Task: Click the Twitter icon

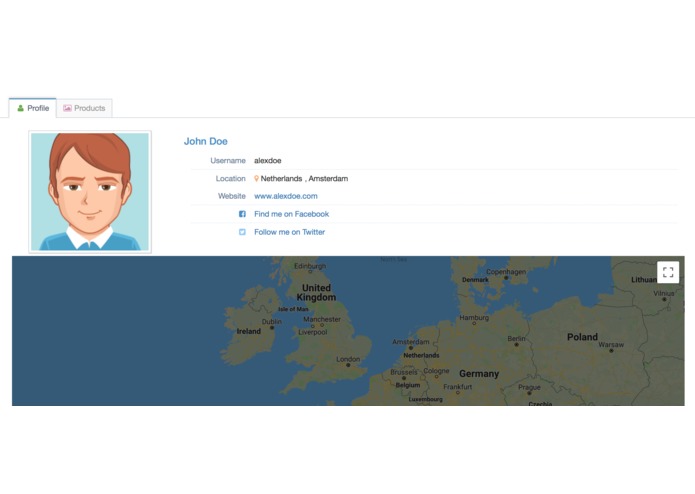Action: tap(242, 232)
